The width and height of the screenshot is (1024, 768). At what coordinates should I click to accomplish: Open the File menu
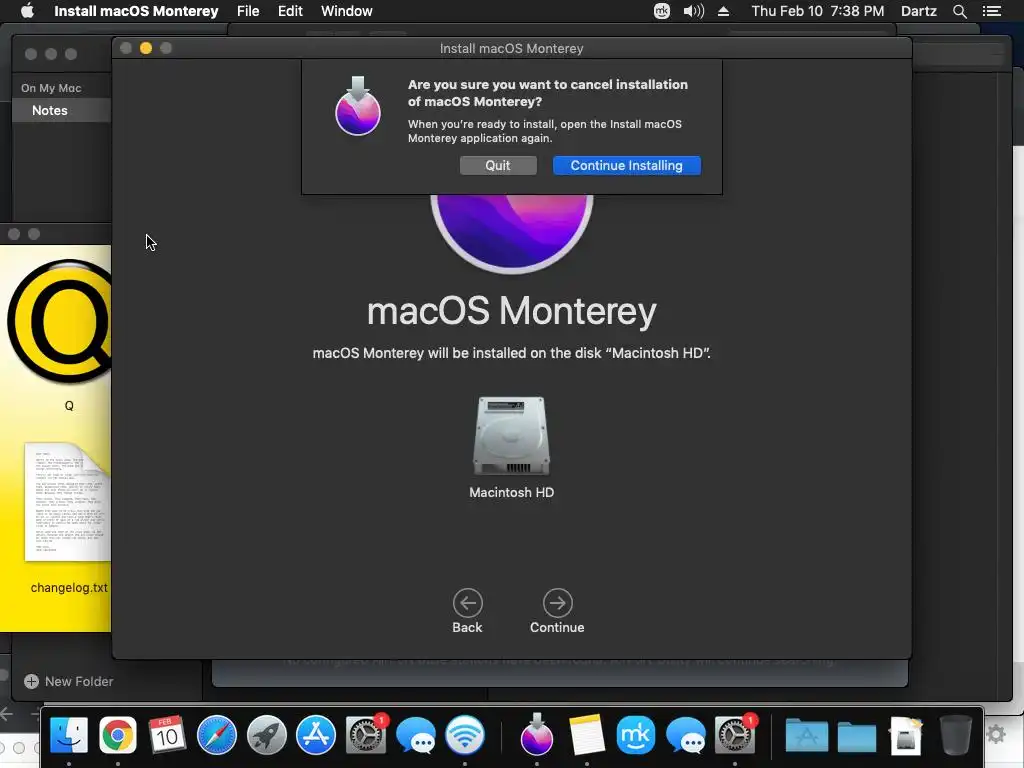[x=248, y=11]
